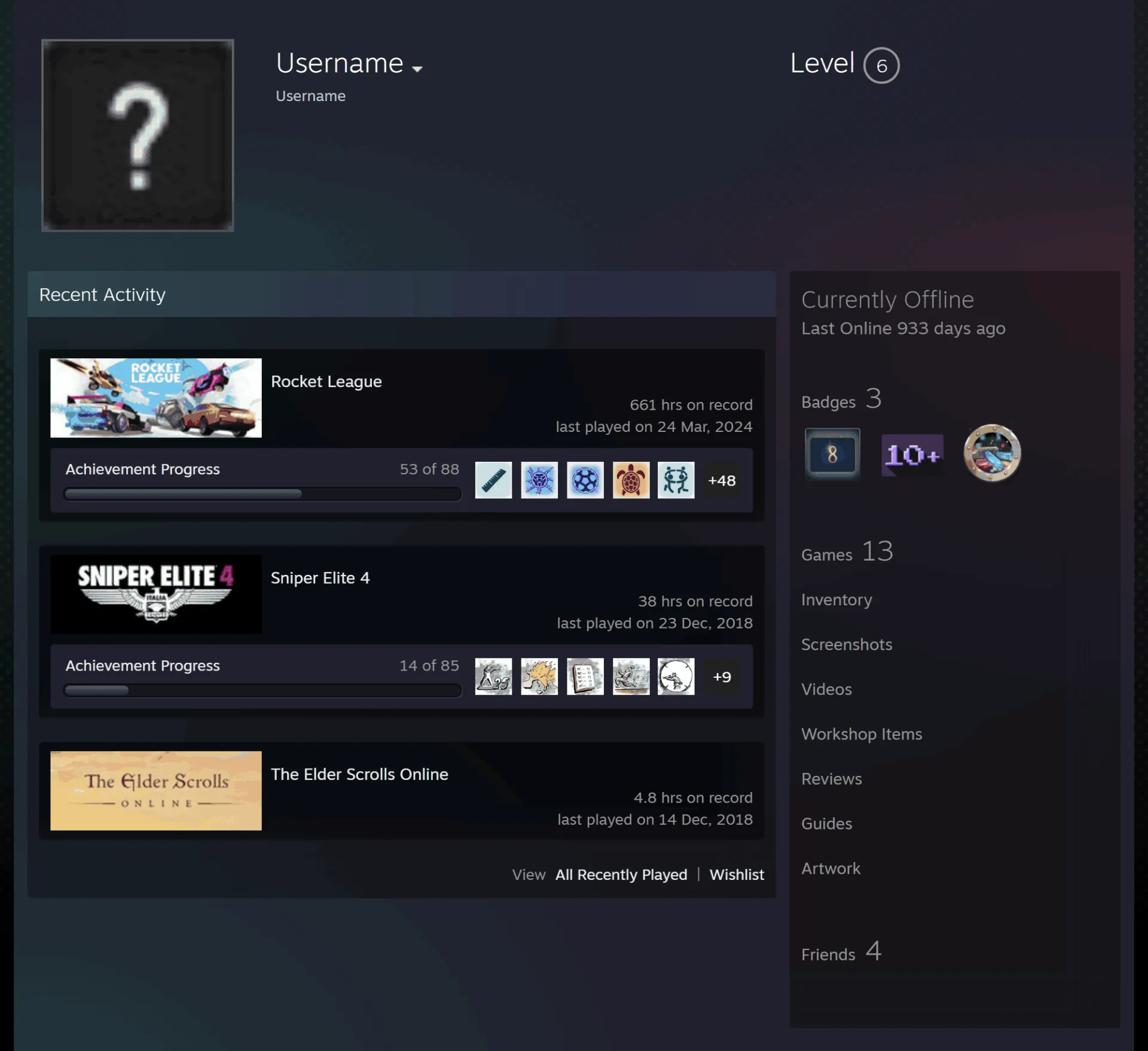The image size is (1148, 1051).
Task: Click the Rocket League game title link
Action: [x=326, y=382]
